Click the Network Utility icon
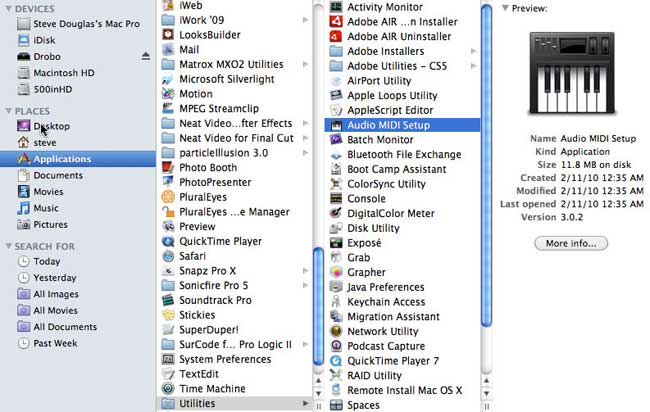The width and height of the screenshot is (650, 412). (336, 331)
